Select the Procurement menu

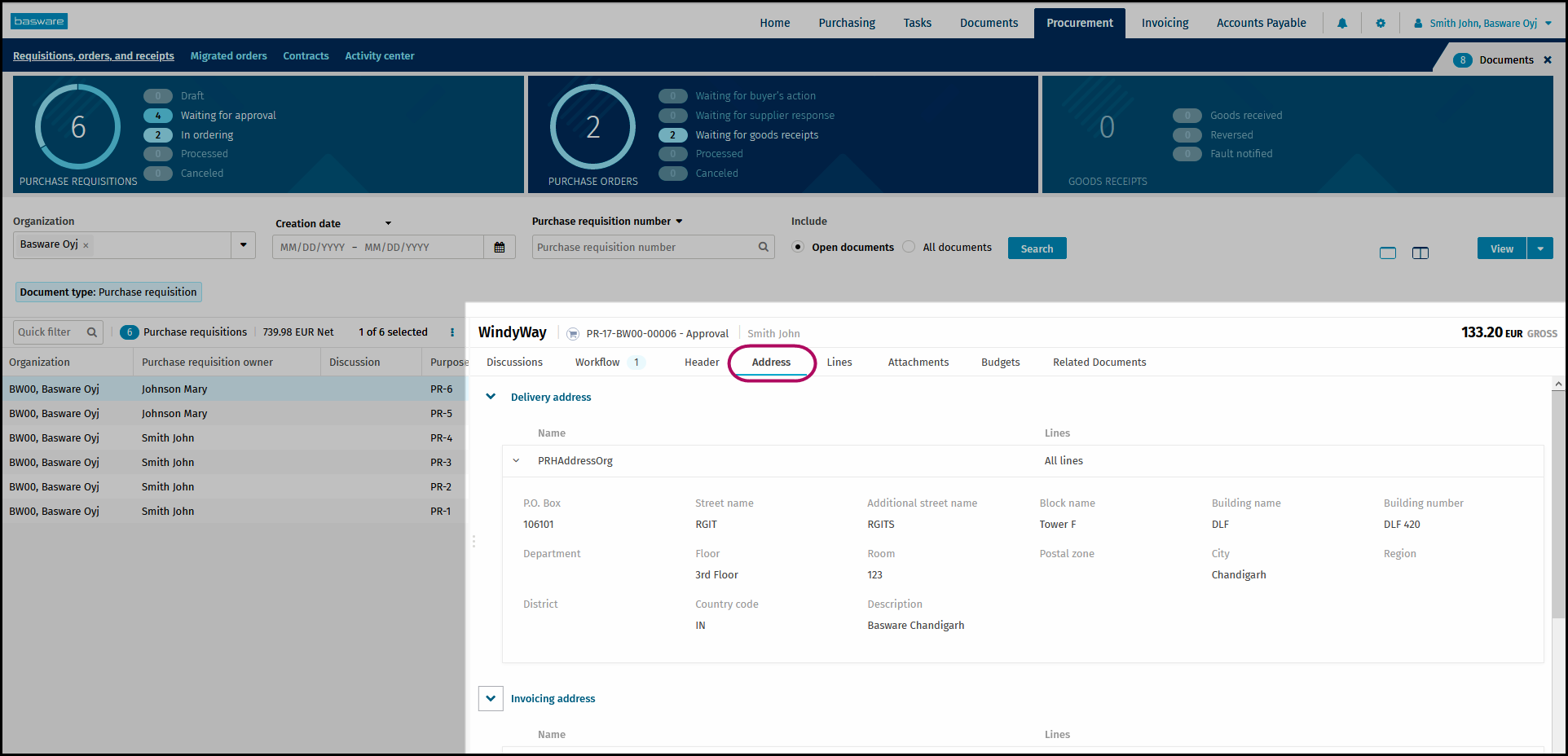[x=1080, y=23]
